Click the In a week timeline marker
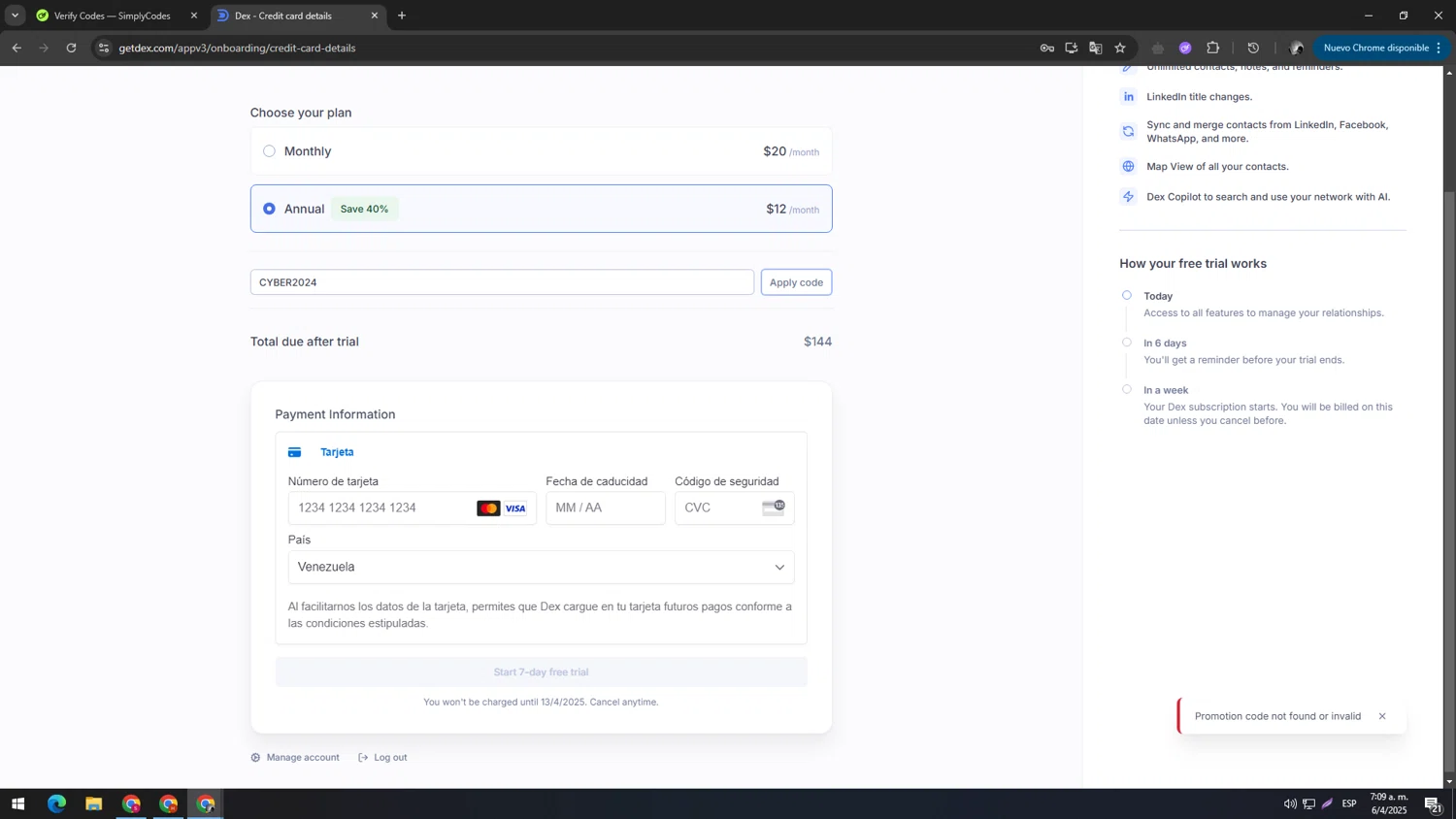 (x=1127, y=389)
